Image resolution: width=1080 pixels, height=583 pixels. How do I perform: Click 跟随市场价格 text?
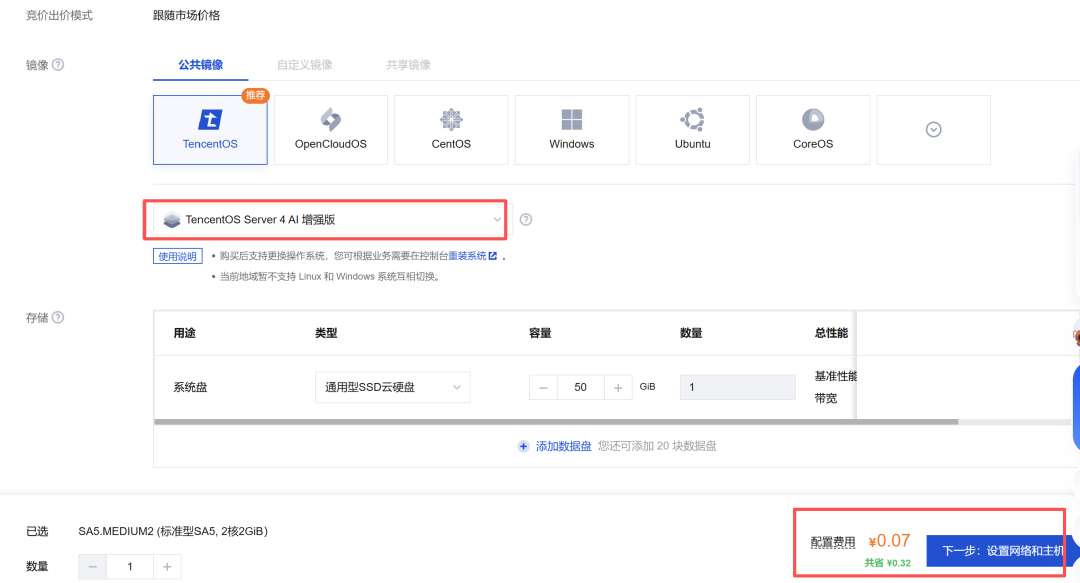coord(186,15)
